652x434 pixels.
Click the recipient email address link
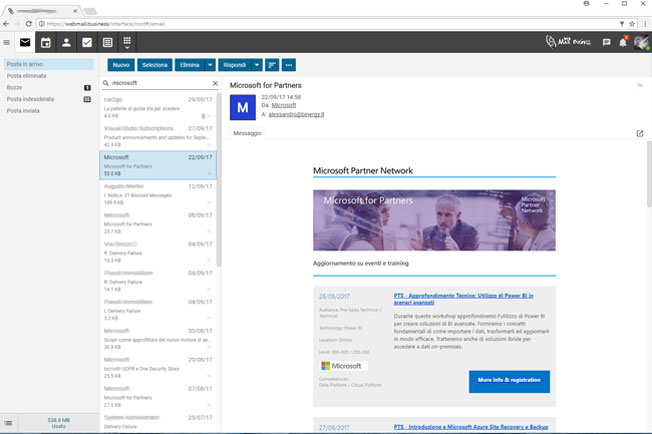(x=296, y=114)
